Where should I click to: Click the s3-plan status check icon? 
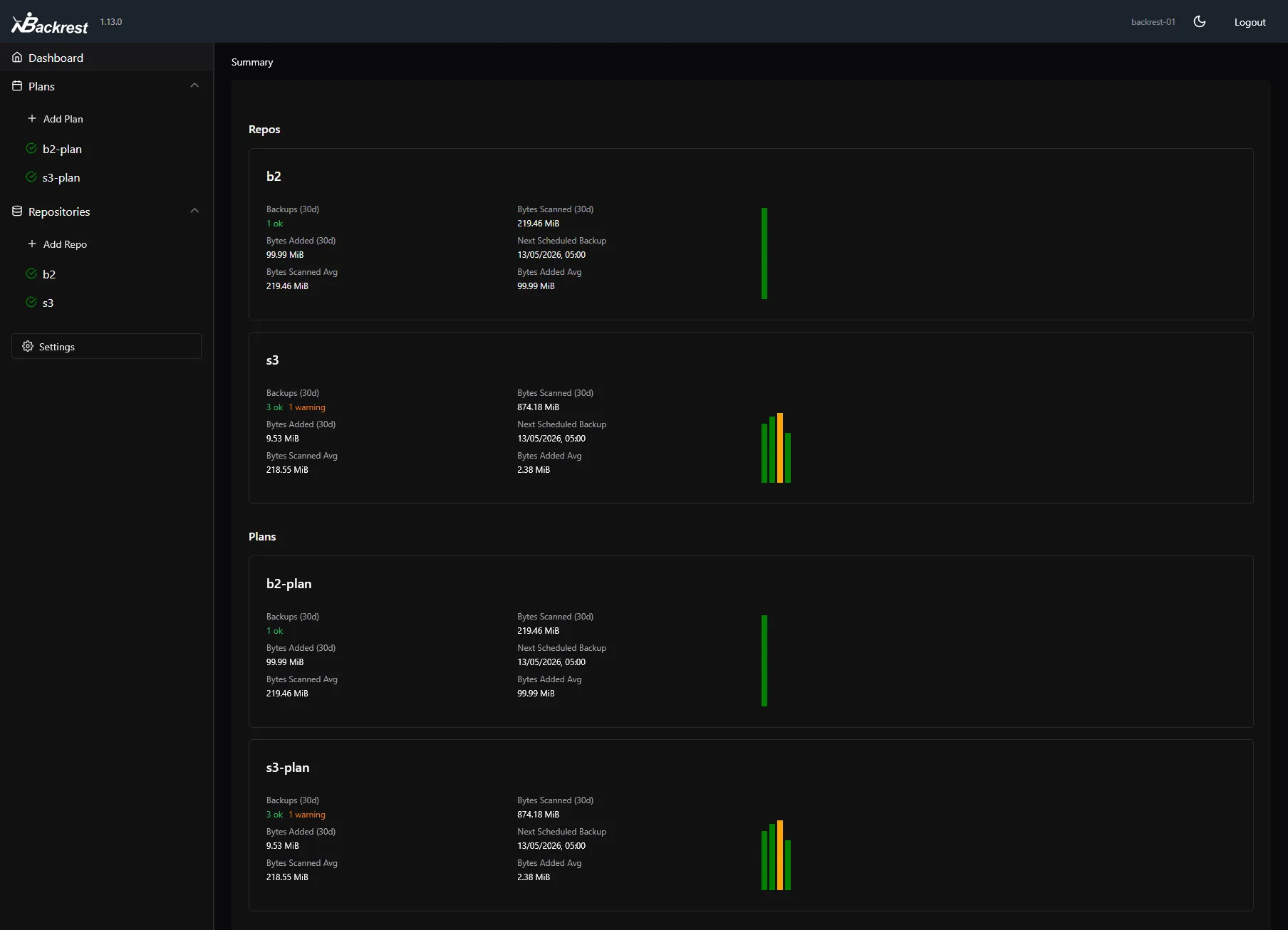(31, 177)
